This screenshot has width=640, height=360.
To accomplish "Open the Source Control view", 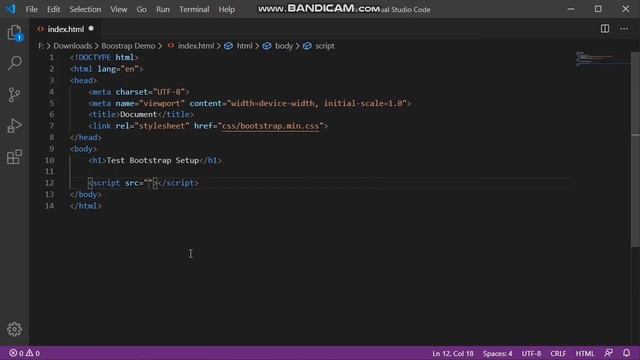I will pos(14,94).
